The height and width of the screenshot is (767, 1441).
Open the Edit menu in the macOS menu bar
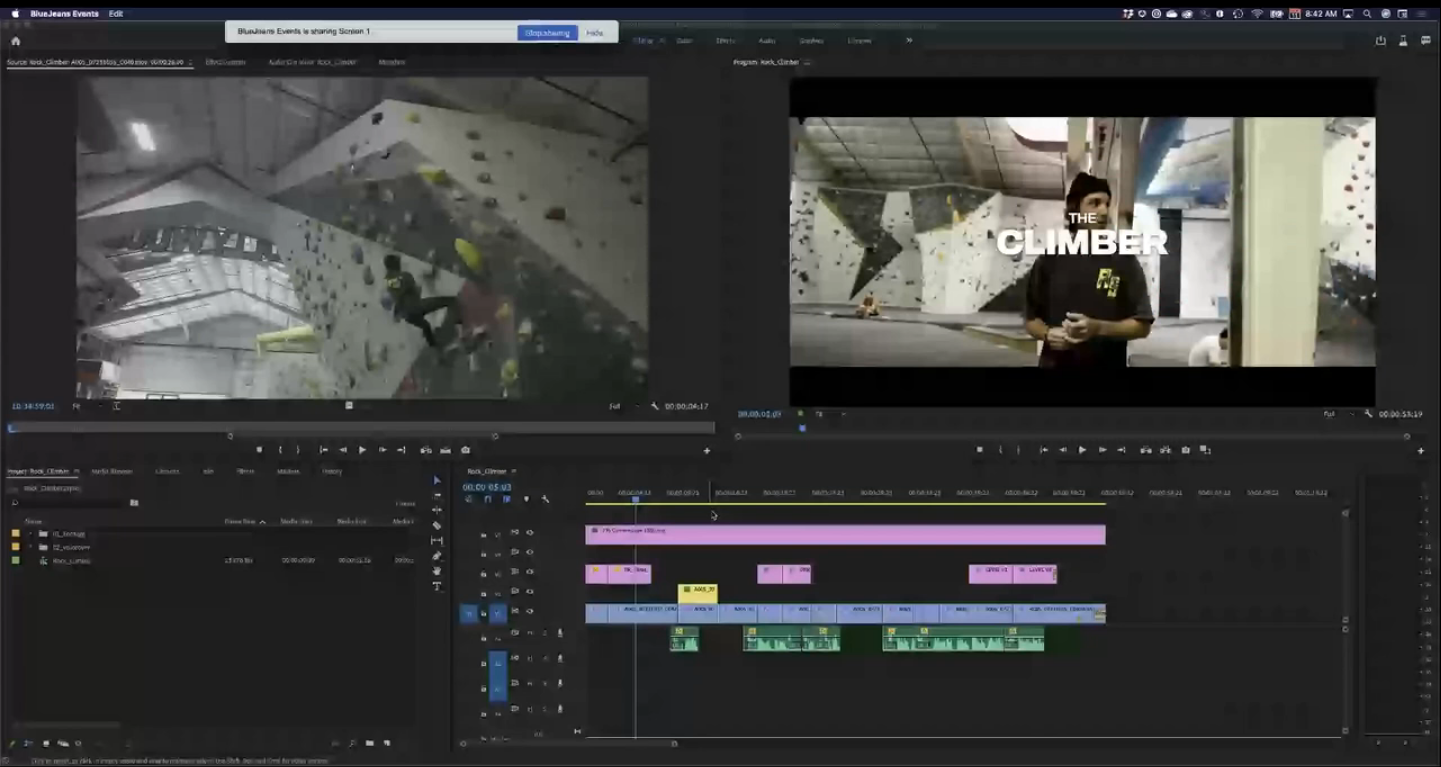click(x=116, y=14)
